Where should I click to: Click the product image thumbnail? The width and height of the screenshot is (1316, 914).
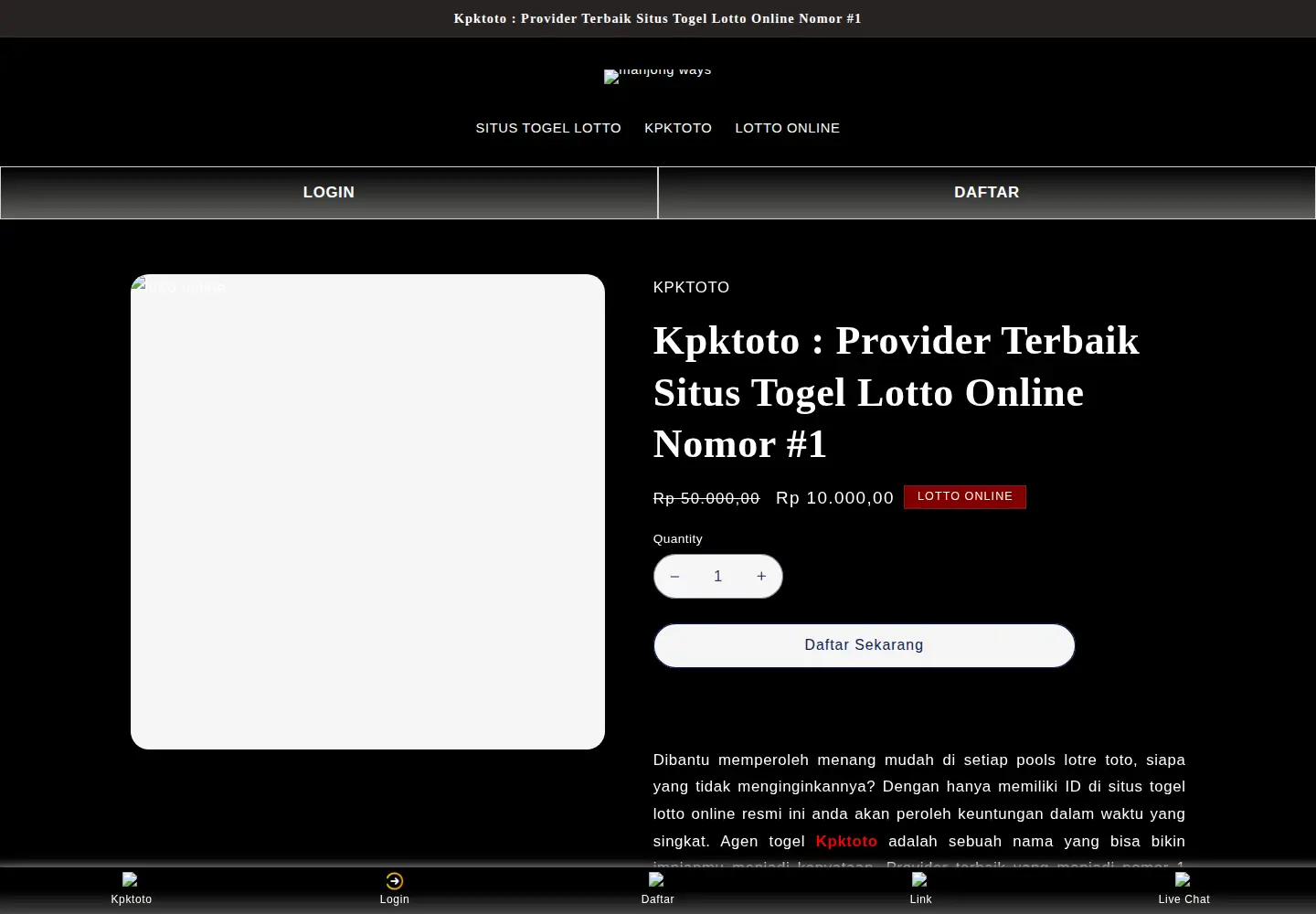tap(367, 512)
